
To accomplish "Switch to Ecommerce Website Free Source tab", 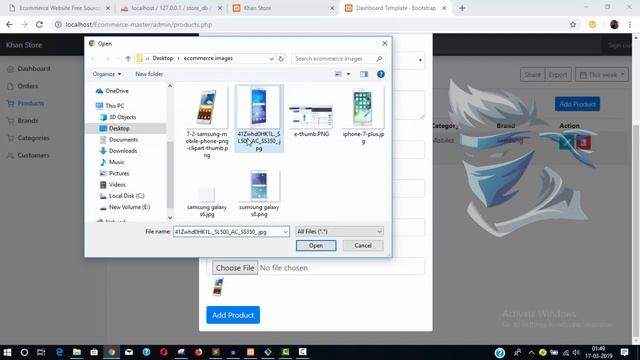I will pos(60,8).
